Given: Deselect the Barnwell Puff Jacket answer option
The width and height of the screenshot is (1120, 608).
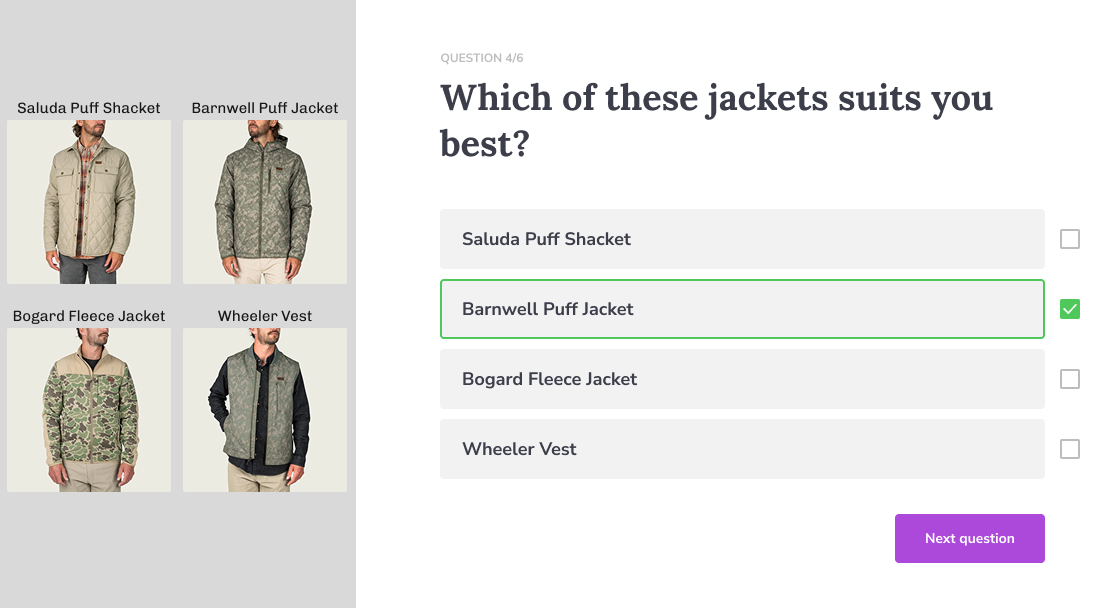Looking at the screenshot, I should coord(742,309).
